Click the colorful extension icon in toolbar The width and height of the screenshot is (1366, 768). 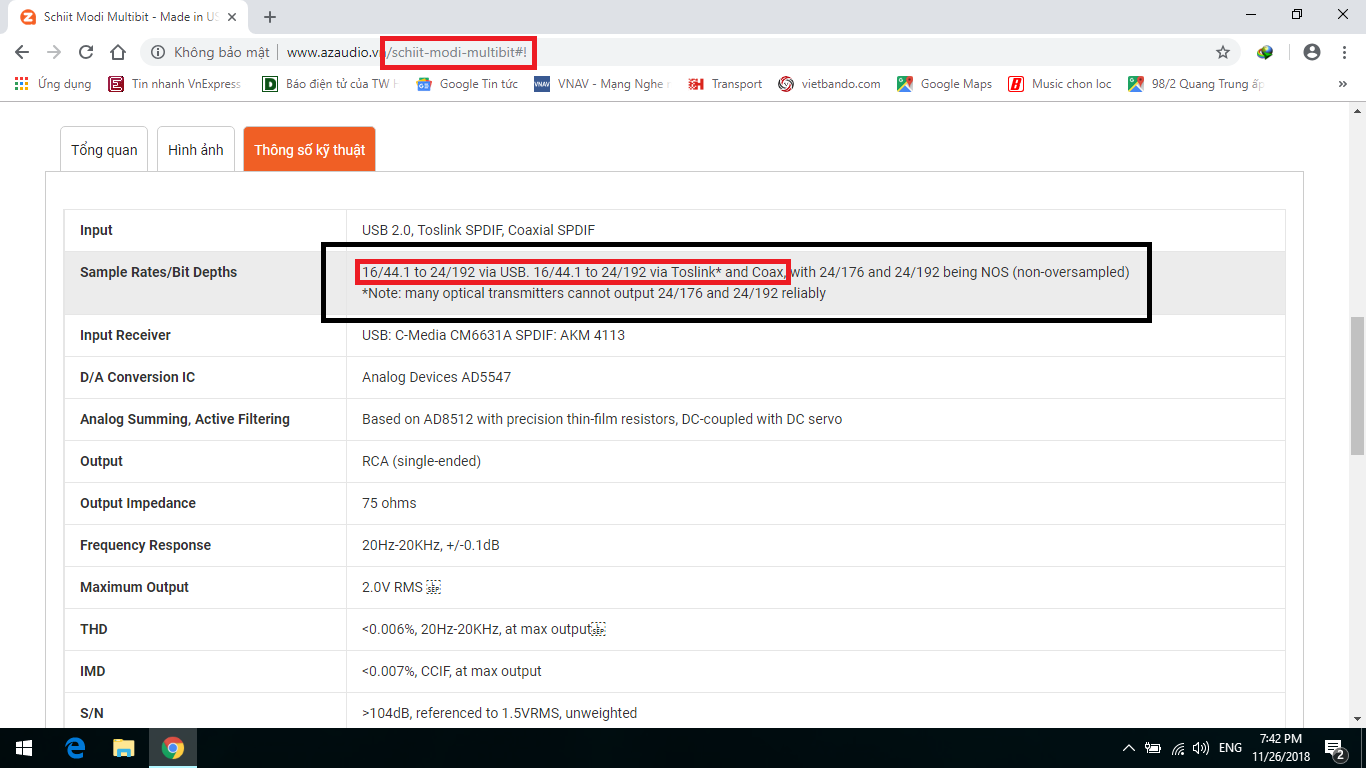click(1265, 52)
